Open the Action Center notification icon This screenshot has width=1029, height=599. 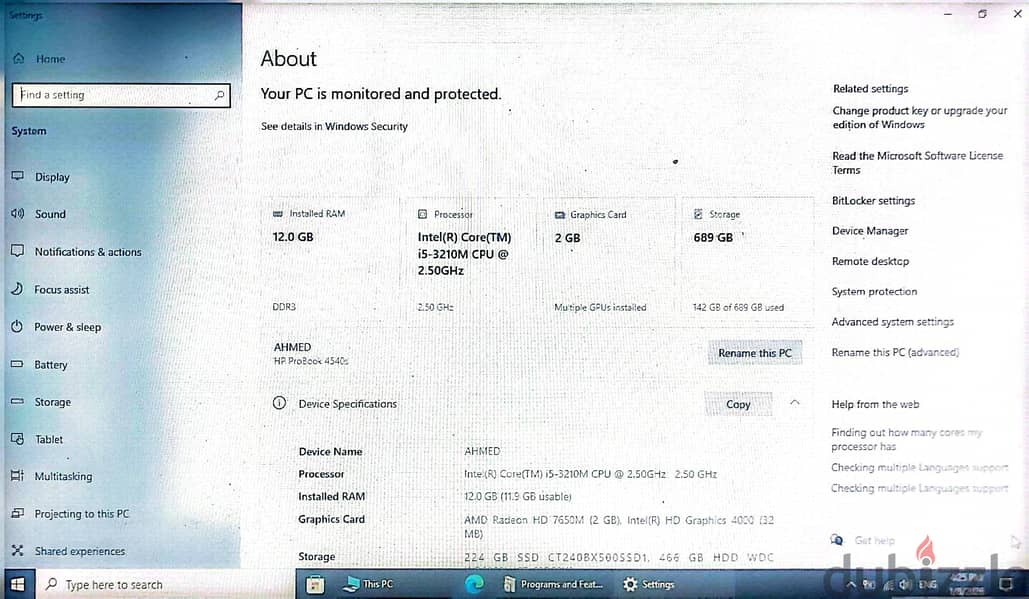pyautogui.click(x=1005, y=584)
